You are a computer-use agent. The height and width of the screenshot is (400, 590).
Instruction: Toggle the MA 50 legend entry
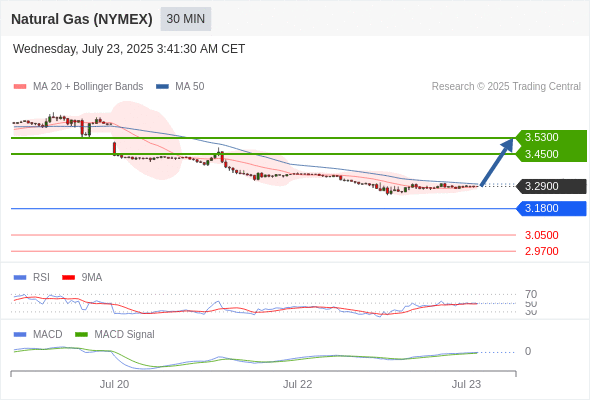180,87
